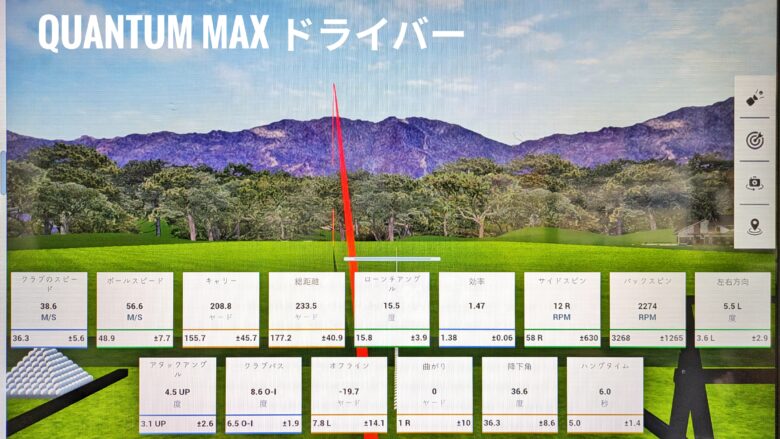Open the club and ball impact view icon
This screenshot has height=439, width=780.
[x=755, y=97]
